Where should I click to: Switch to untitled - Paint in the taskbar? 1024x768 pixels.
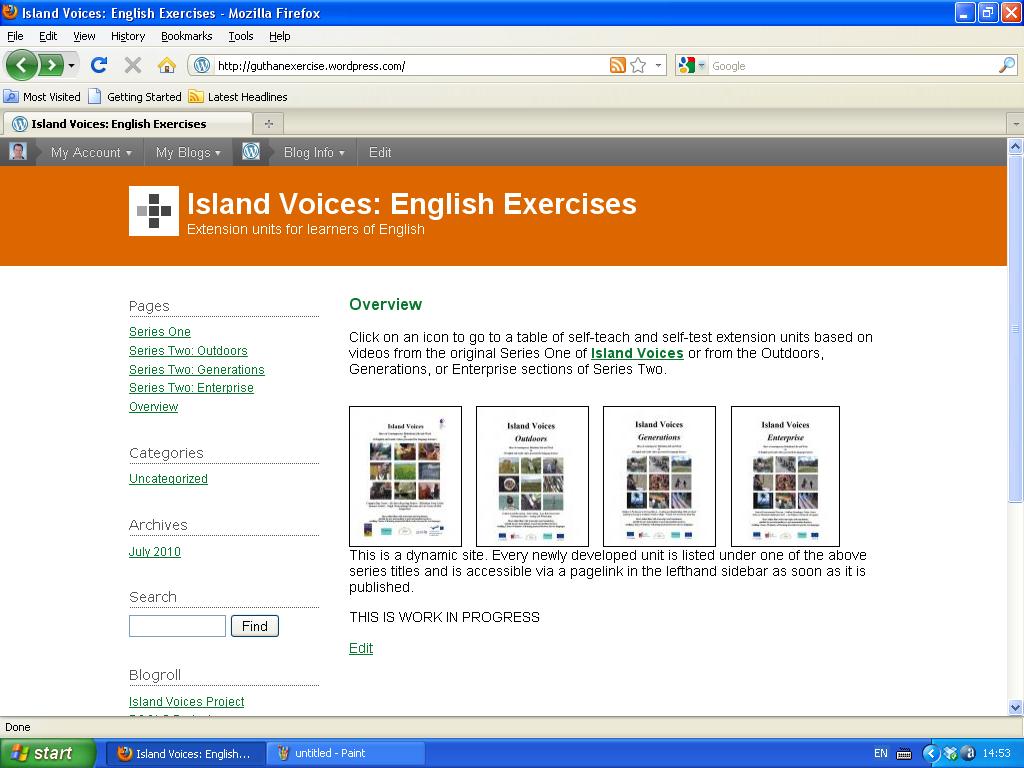tap(345, 753)
